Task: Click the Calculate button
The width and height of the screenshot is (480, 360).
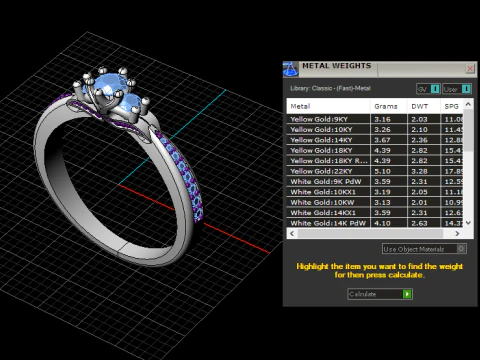Action: point(380,294)
